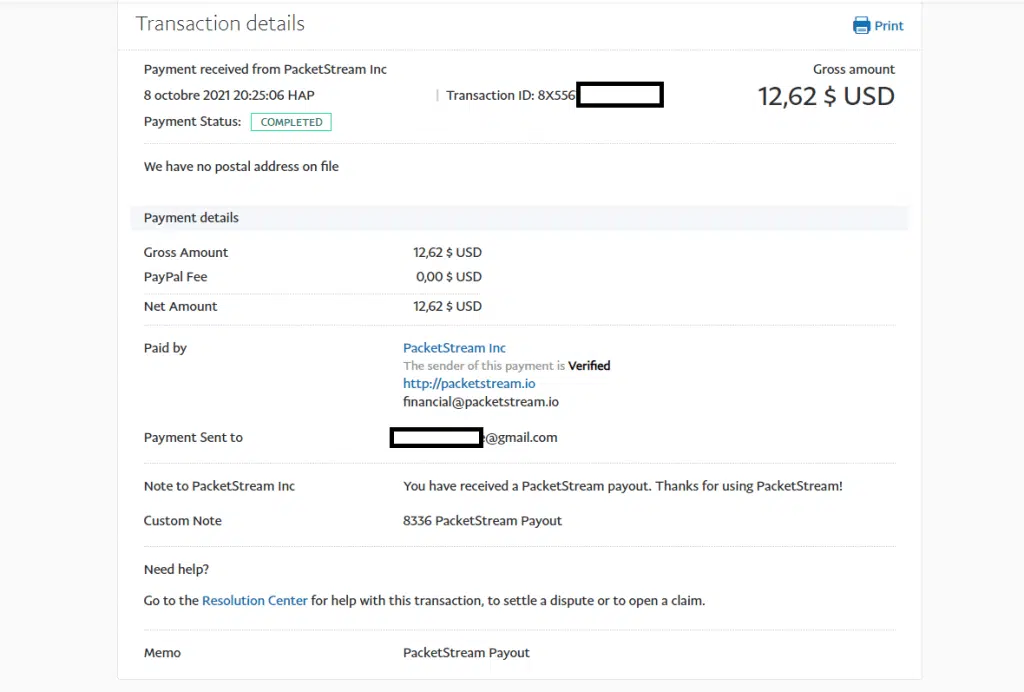Click the Memo label
The height and width of the screenshot is (692, 1024).
(x=162, y=653)
